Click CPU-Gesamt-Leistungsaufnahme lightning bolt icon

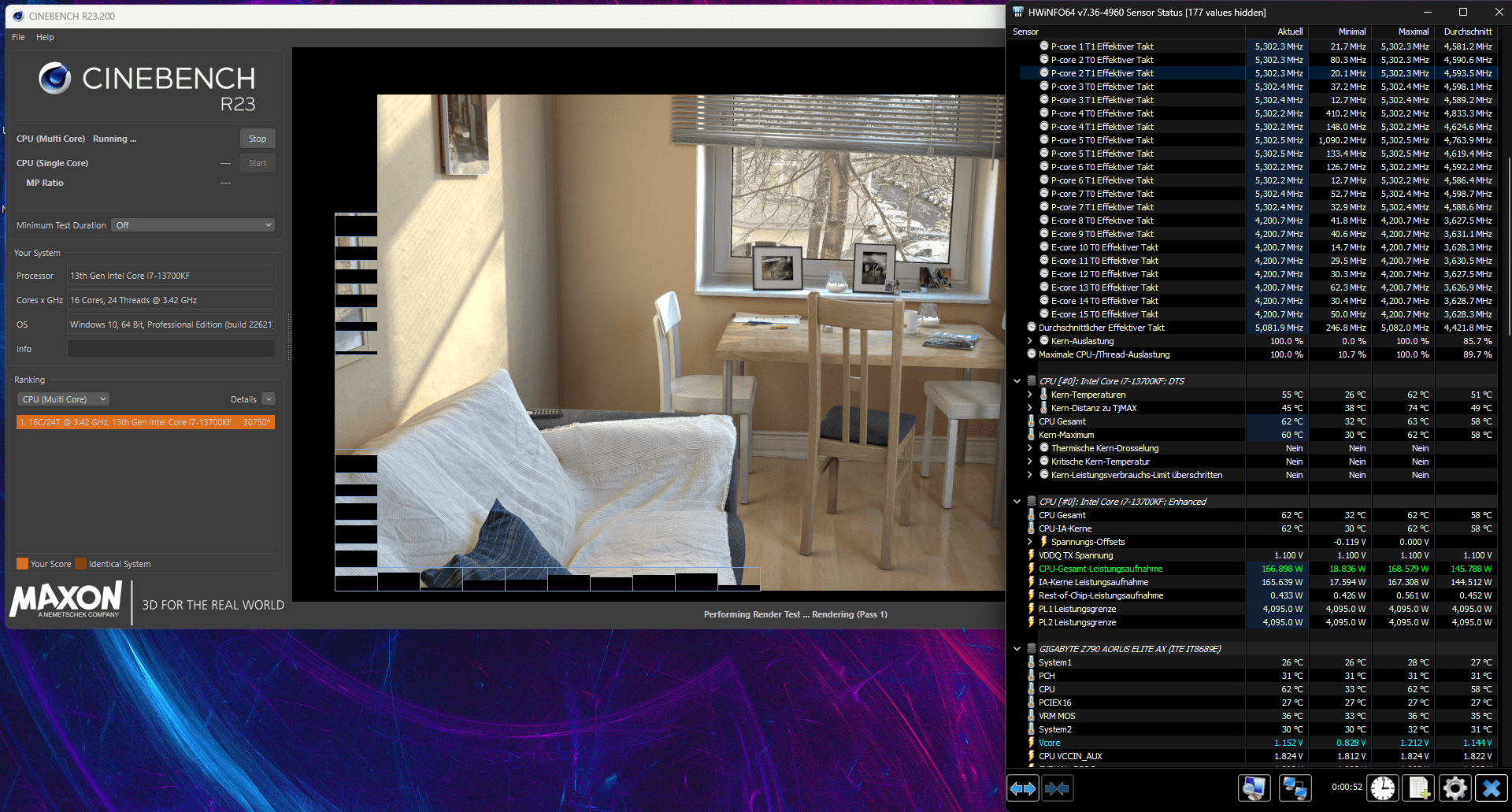click(x=1031, y=569)
